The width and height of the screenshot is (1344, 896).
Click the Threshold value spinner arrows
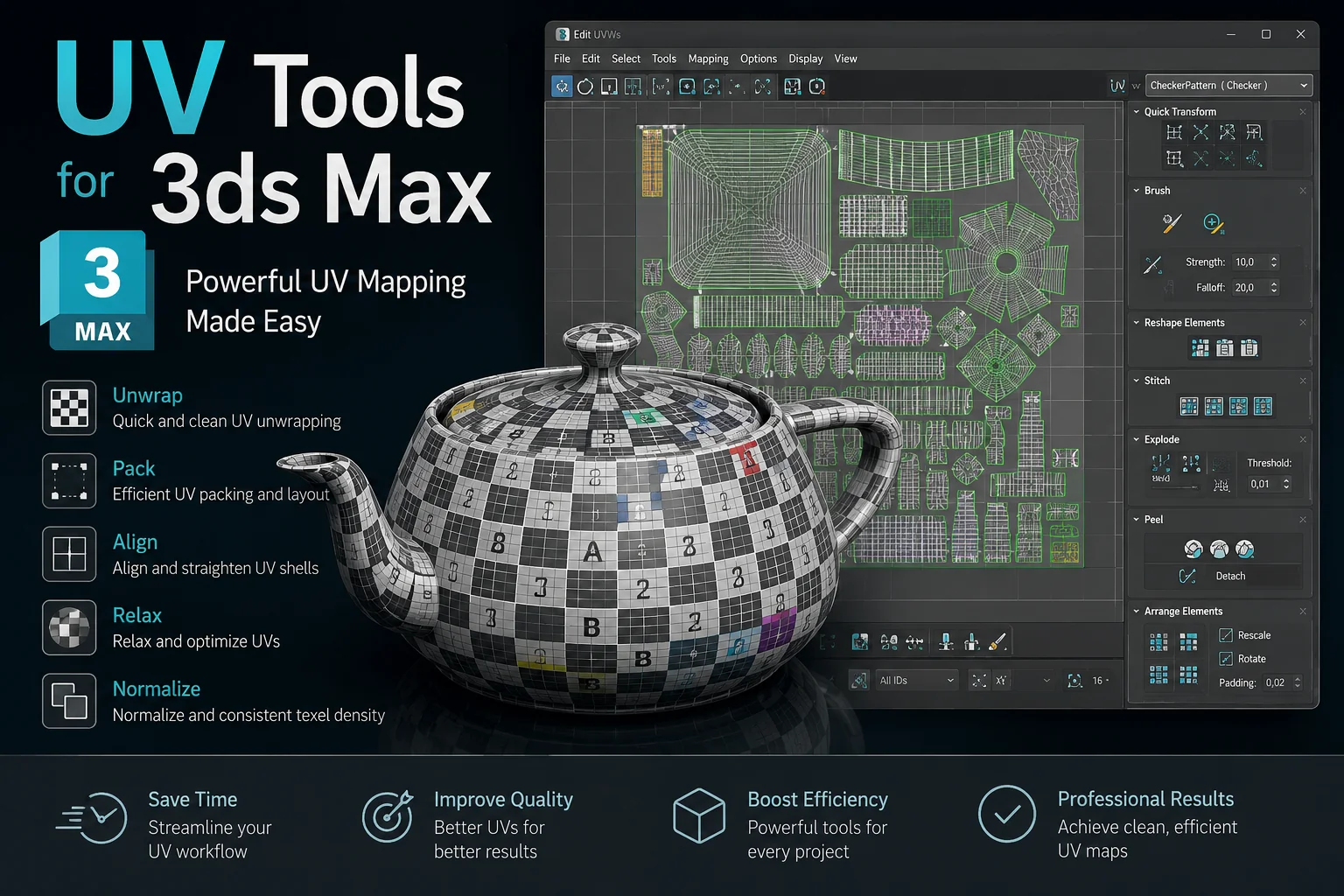tap(1286, 484)
